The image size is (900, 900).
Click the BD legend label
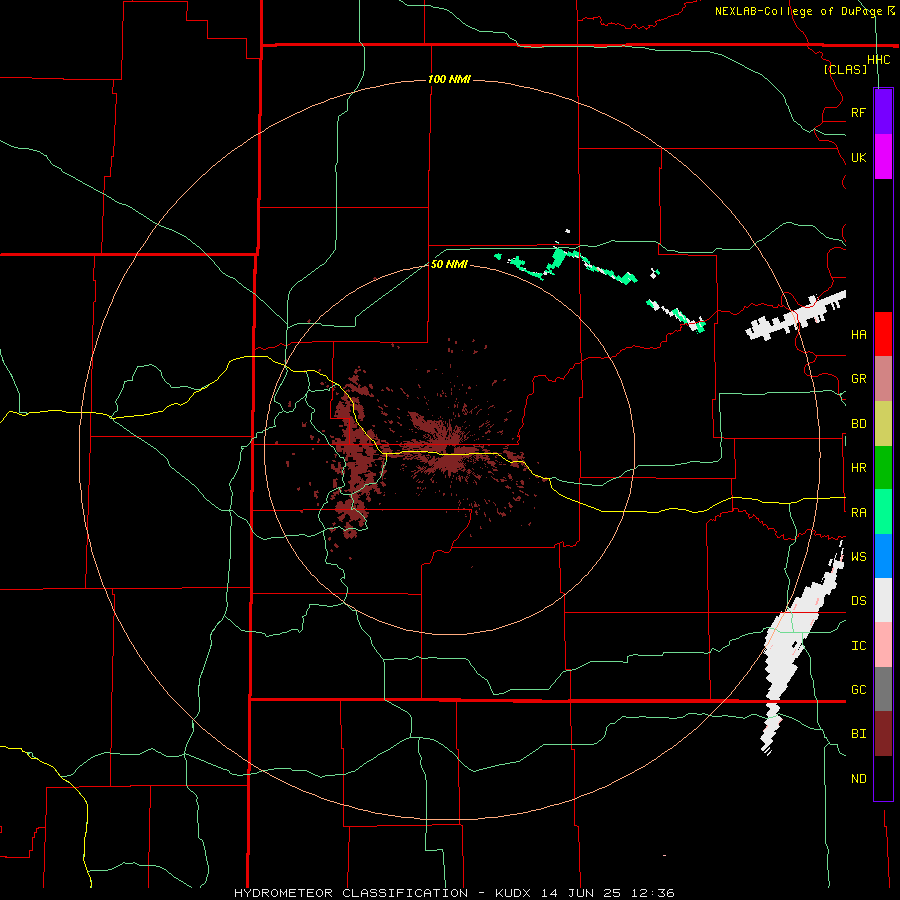click(x=858, y=424)
